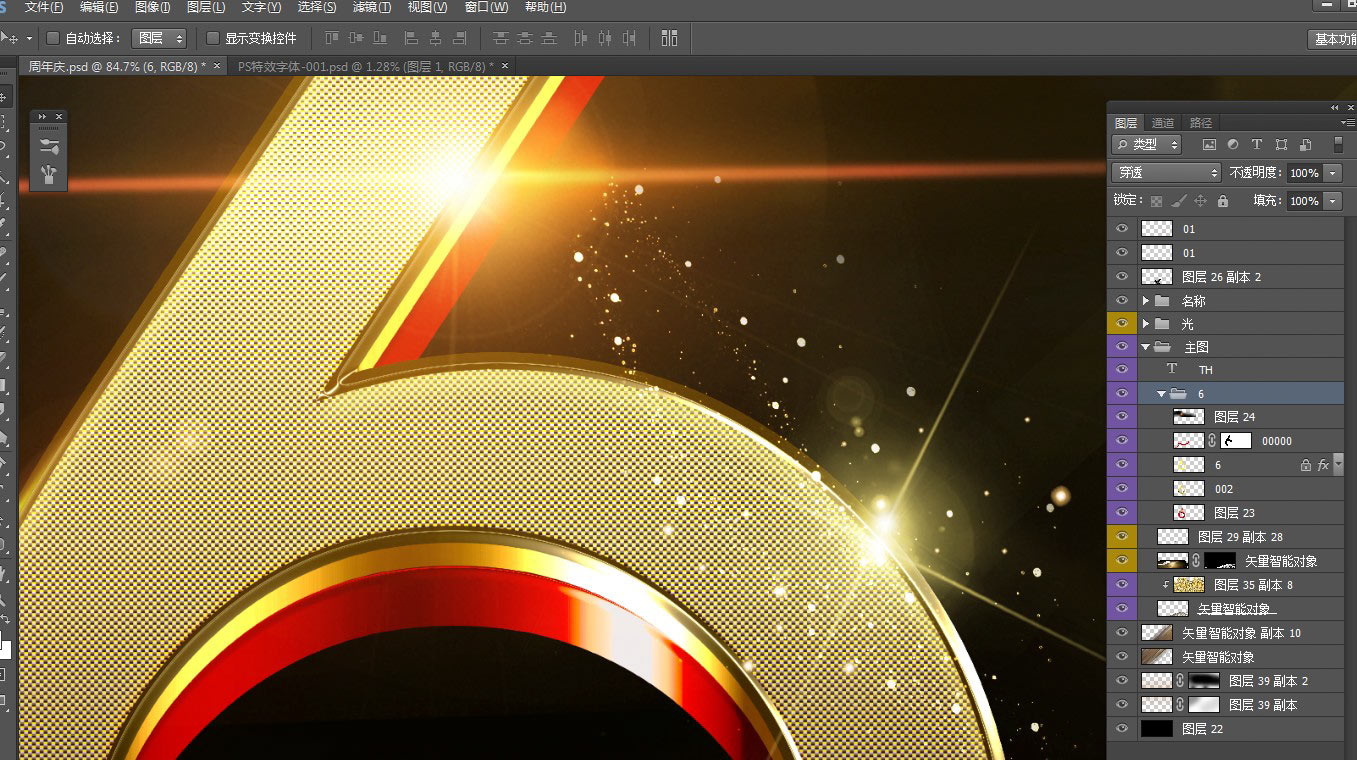Filter layers by type layer icon
This screenshot has height=760, width=1357.
1257,145
